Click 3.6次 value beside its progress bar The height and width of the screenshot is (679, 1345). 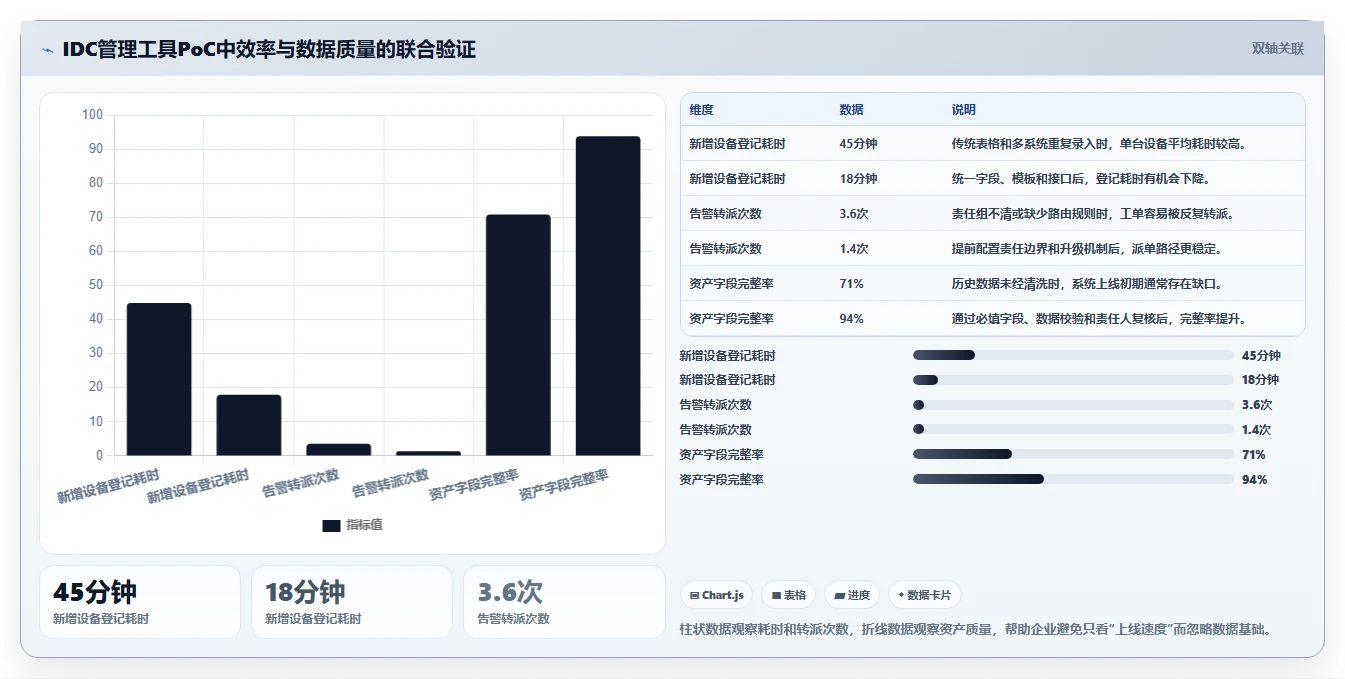tap(1257, 405)
